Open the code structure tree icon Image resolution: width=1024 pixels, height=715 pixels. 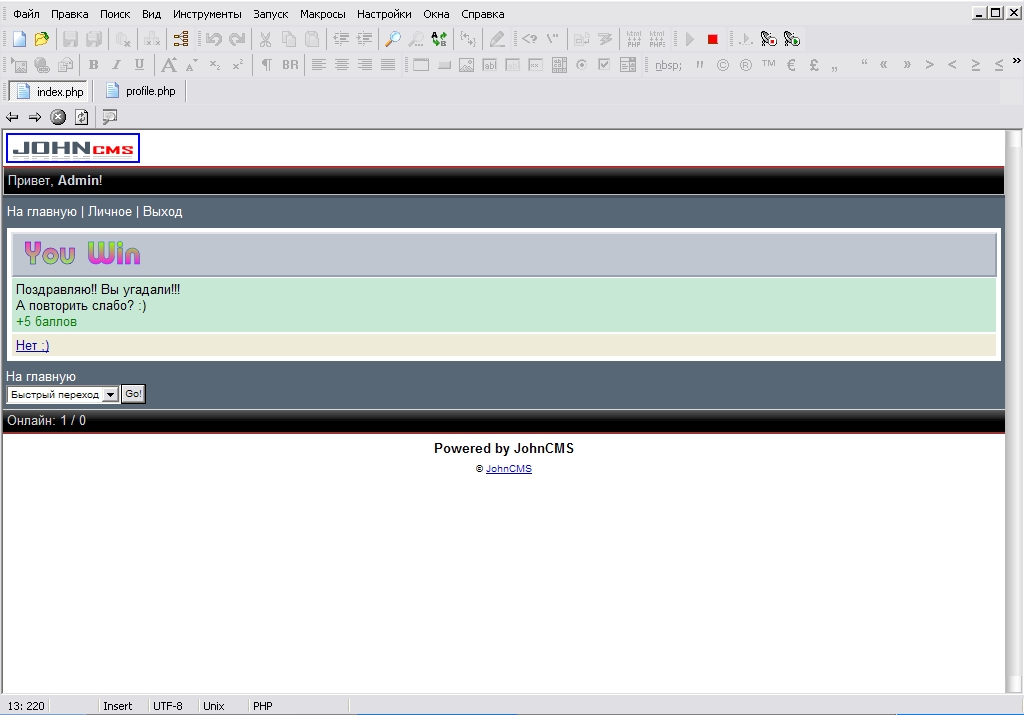pyautogui.click(x=181, y=39)
